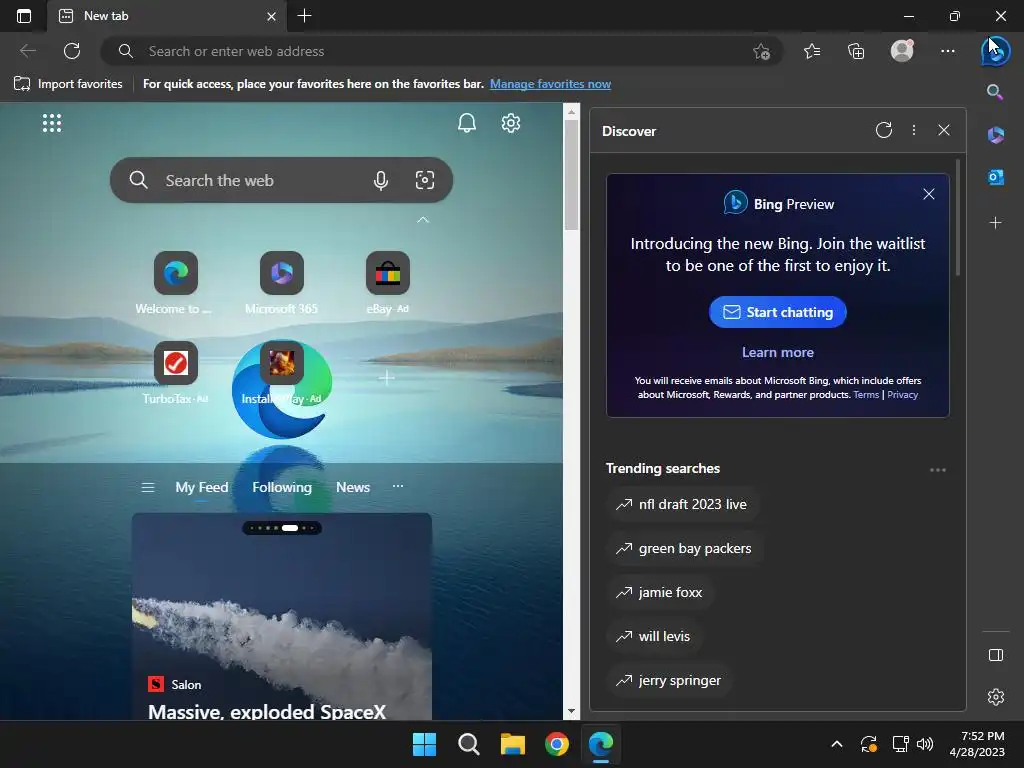Select trending search jerry springer
Image resolution: width=1024 pixels, height=768 pixels.
[669, 680]
